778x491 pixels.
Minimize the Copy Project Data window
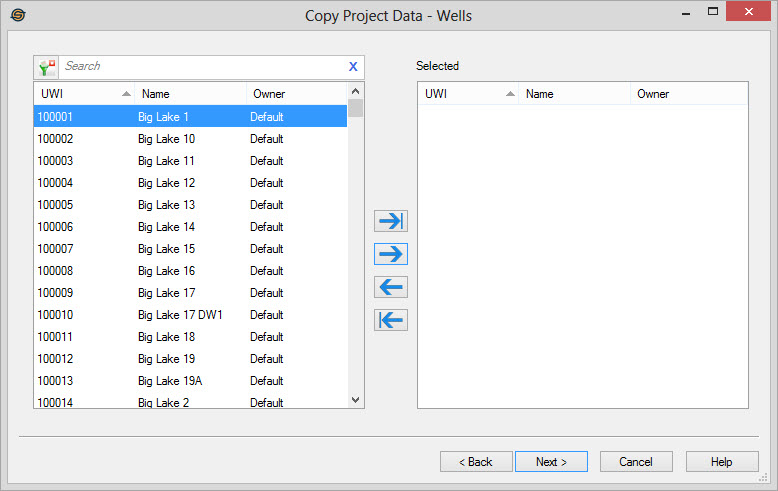(x=686, y=13)
